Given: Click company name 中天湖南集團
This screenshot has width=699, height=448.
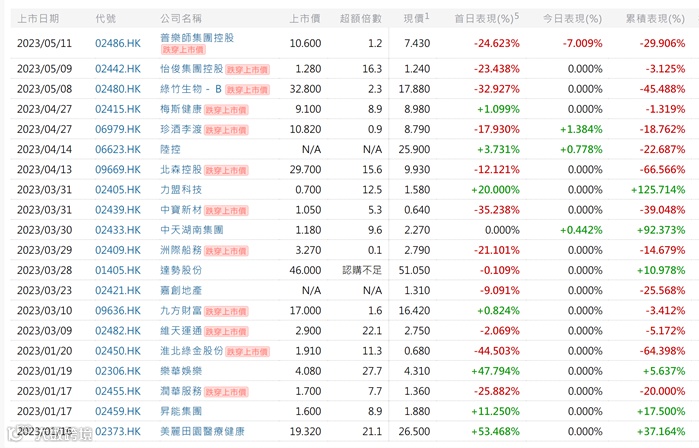Looking at the screenshot, I should click(x=192, y=230).
